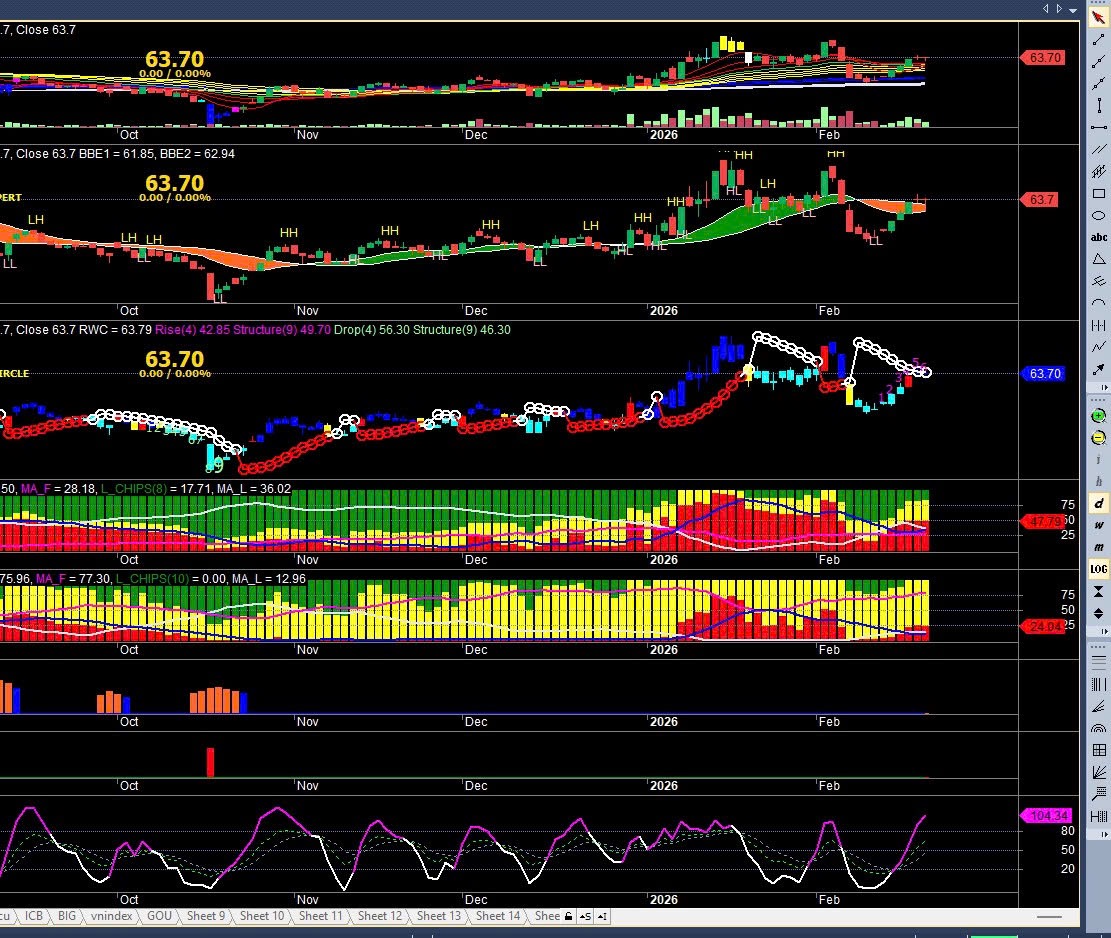Viewport: 1111px width, 938px height.
Task: Click the horizontal chart scrollbar thumb
Action: tap(1049, 917)
